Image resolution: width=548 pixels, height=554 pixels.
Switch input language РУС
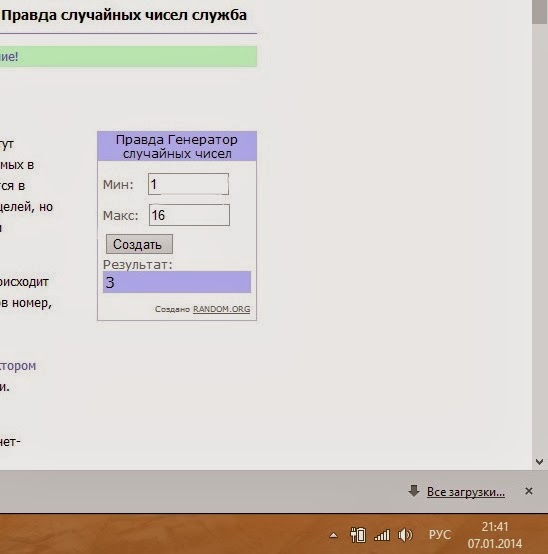coord(440,535)
